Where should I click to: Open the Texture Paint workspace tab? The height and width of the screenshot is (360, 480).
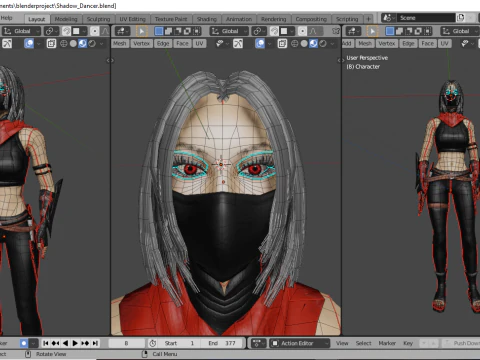pos(171,19)
